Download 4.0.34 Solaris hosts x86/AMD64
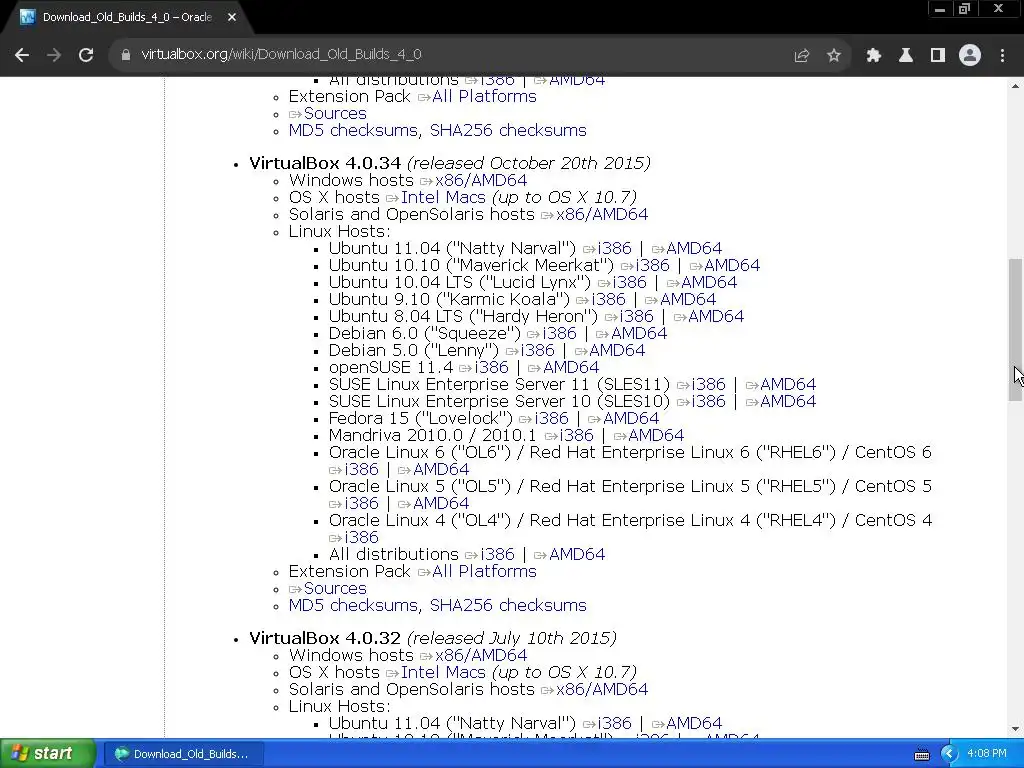This screenshot has height=768, width=1024. pyautogui.click(x=602, y=214)
